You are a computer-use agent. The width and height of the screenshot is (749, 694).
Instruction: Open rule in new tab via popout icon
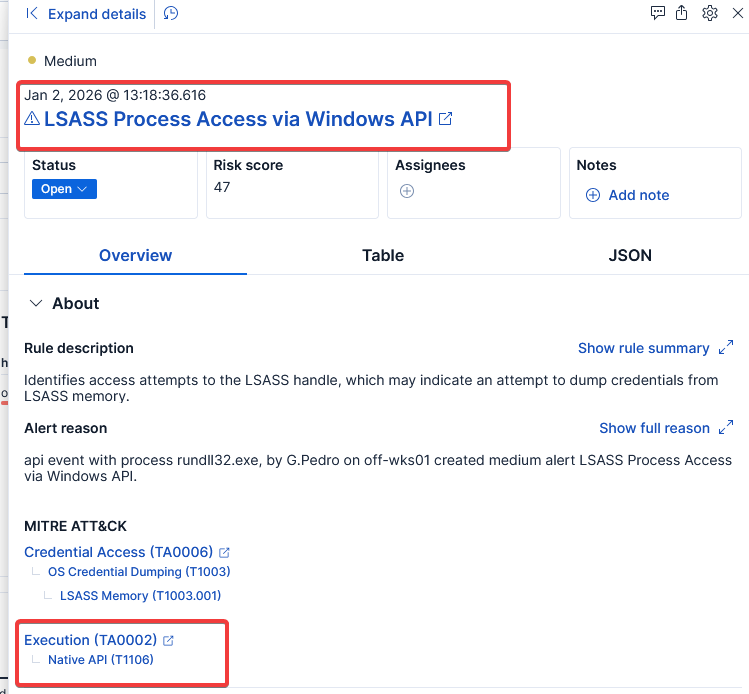click(x=446, y=119)
